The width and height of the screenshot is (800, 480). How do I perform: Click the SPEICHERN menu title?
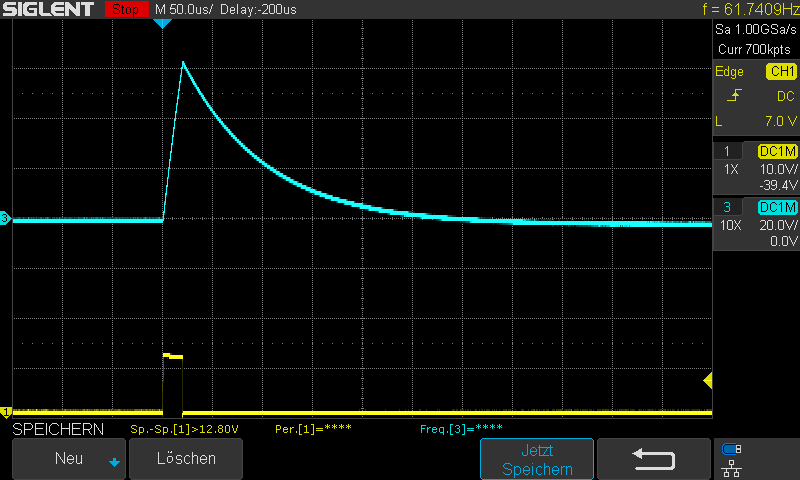[58, 430]
